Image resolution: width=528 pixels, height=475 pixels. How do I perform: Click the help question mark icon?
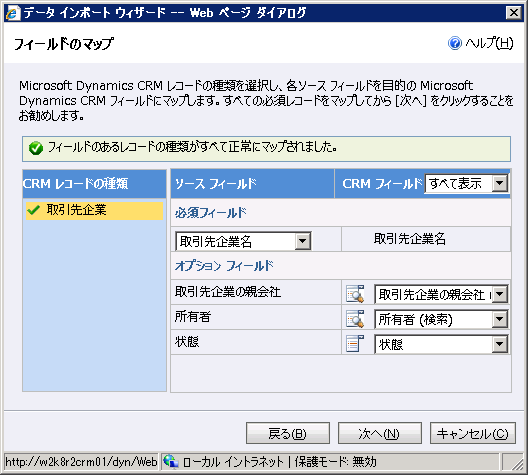pos(455,43)
